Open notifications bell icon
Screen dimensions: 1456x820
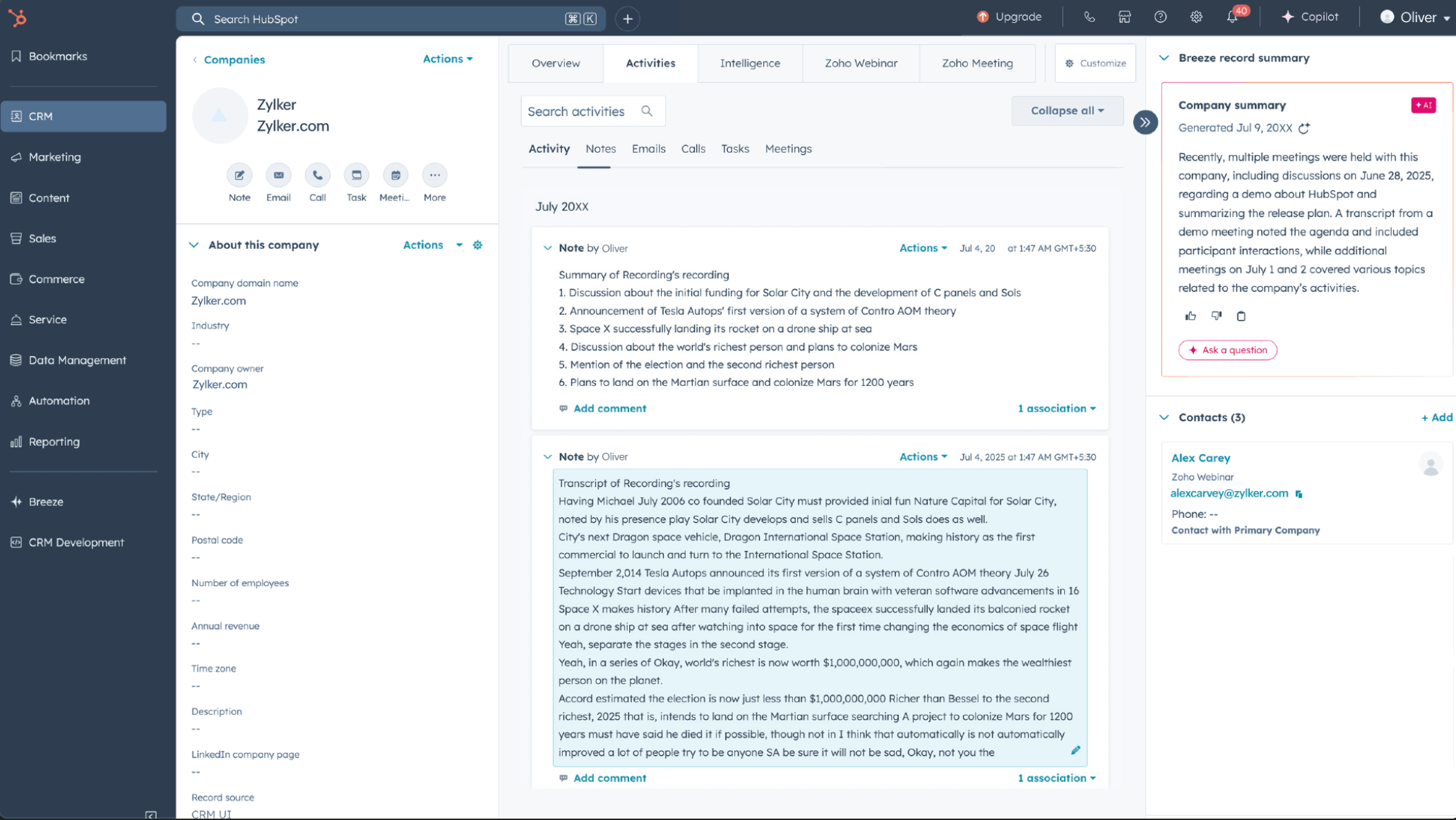pyautogui.click(x=1232, y=17)
